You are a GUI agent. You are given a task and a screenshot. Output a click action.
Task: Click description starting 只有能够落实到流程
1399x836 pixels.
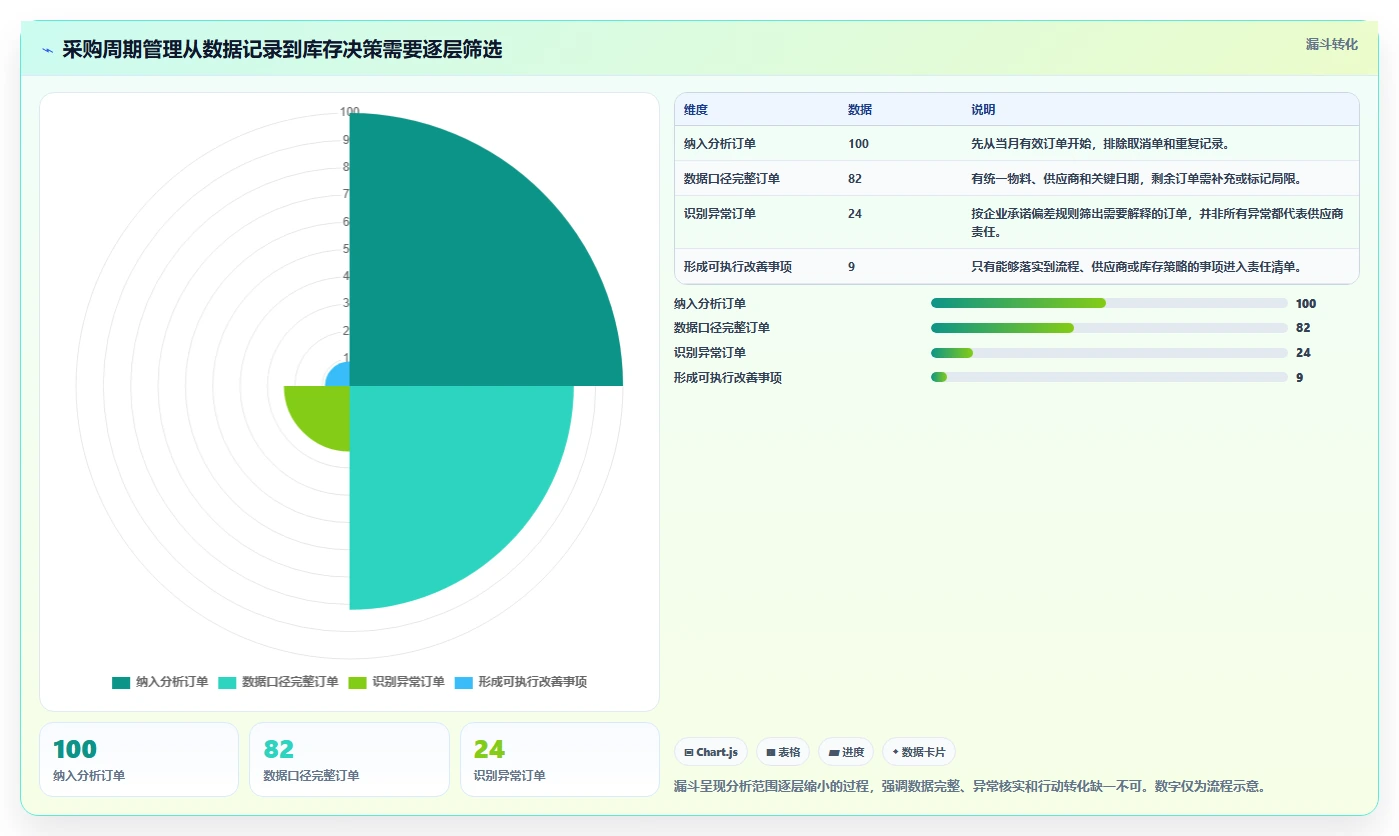point(1136,266)
